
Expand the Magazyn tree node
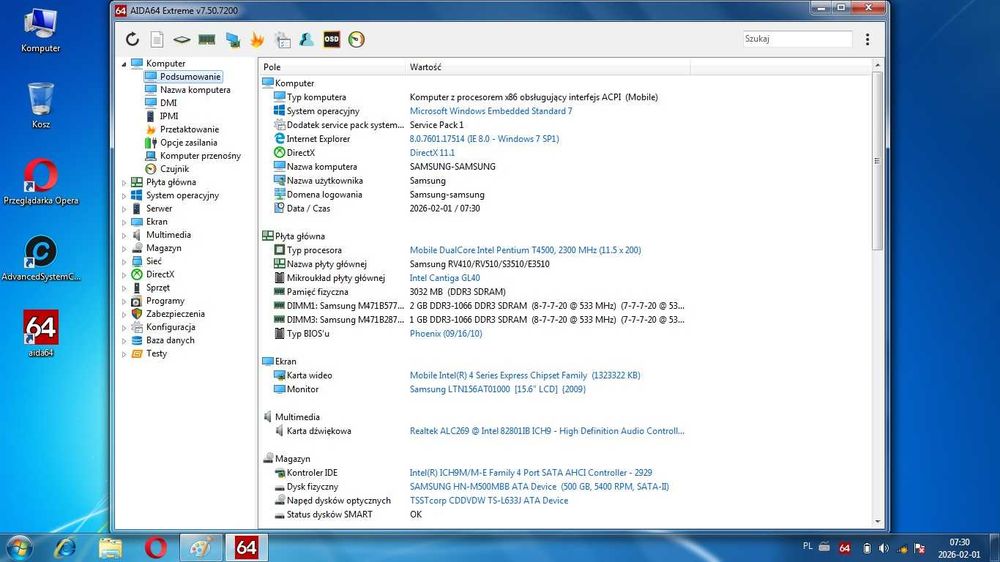tap(124, 248)
